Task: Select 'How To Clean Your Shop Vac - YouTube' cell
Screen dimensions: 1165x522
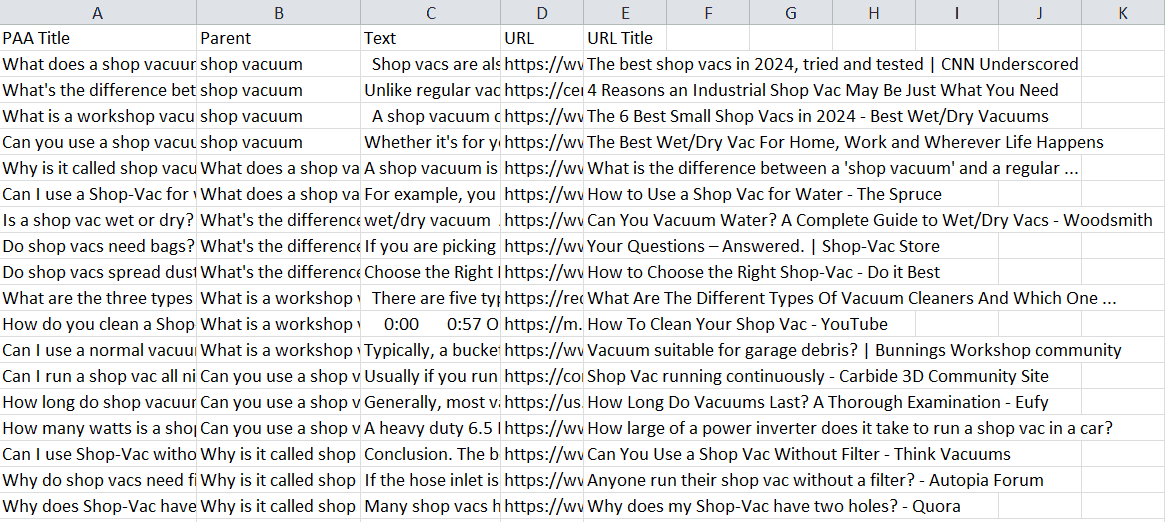Action: (x=737, y=324)
